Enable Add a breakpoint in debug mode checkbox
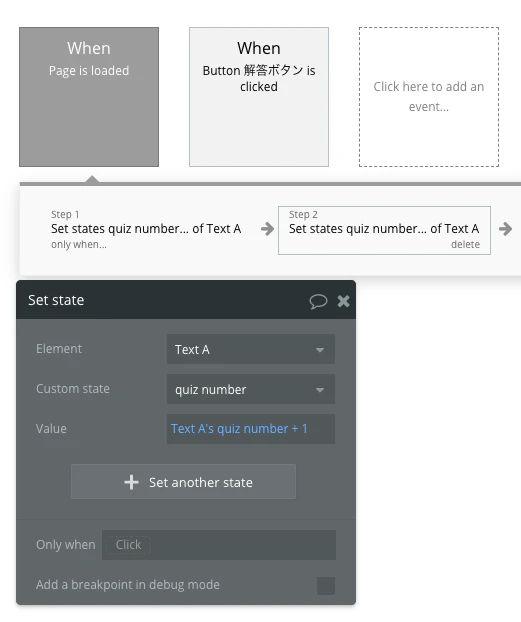This screenshot has width=521, height=622. click(x=326, y=586)
